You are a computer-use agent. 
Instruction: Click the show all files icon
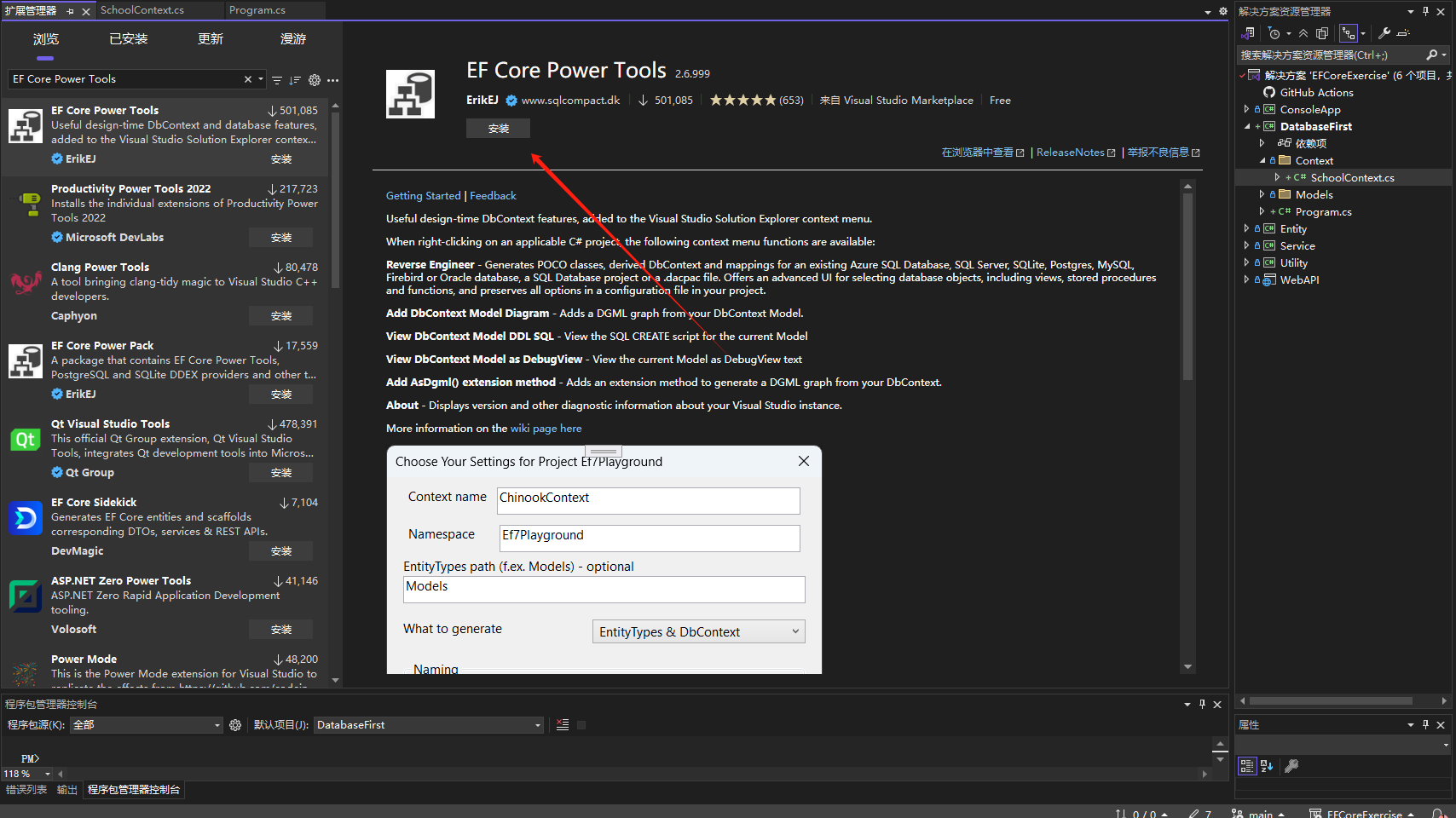pos(1322,33)
